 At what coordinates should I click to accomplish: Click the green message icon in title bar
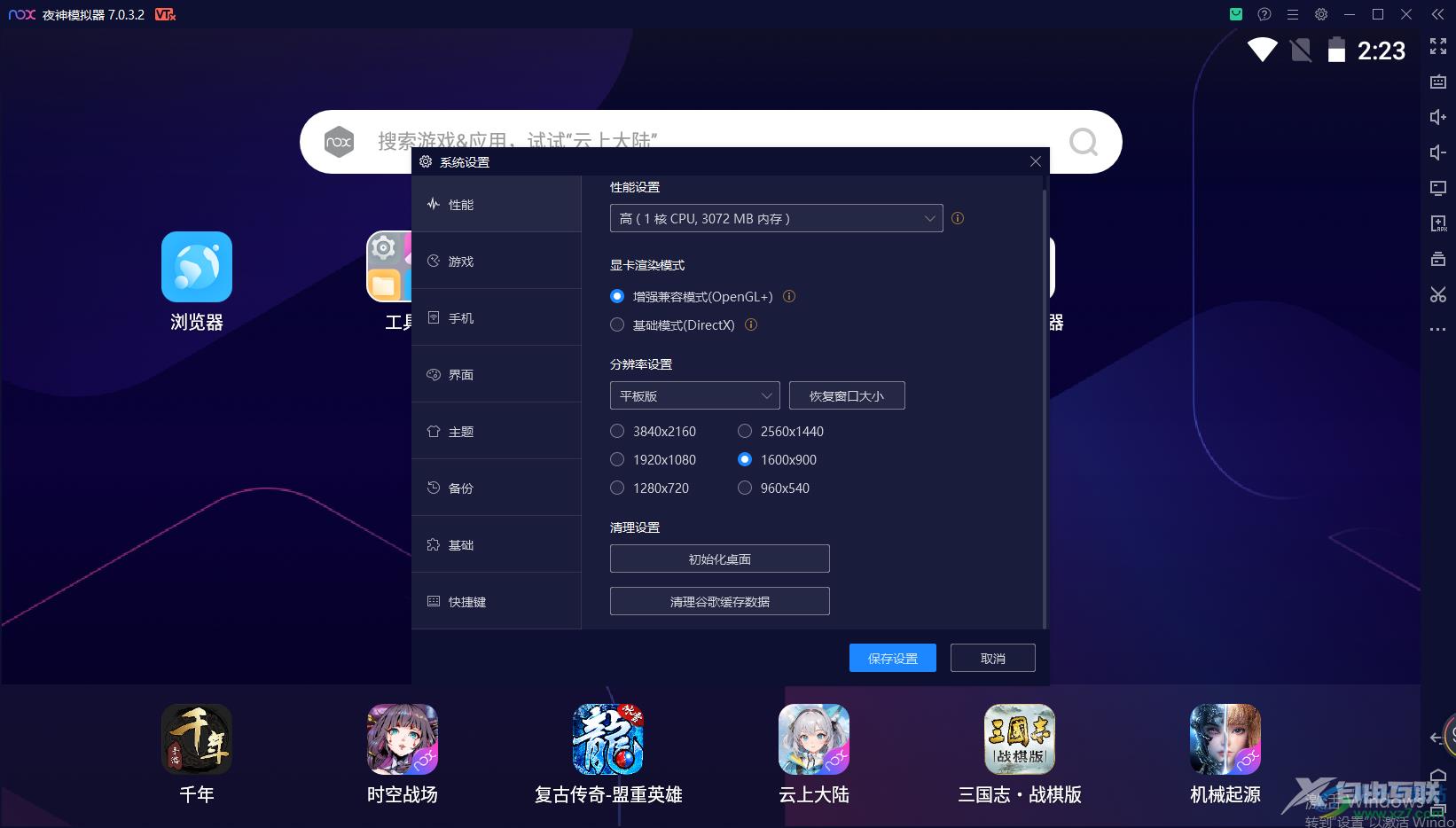[1236, 14]
